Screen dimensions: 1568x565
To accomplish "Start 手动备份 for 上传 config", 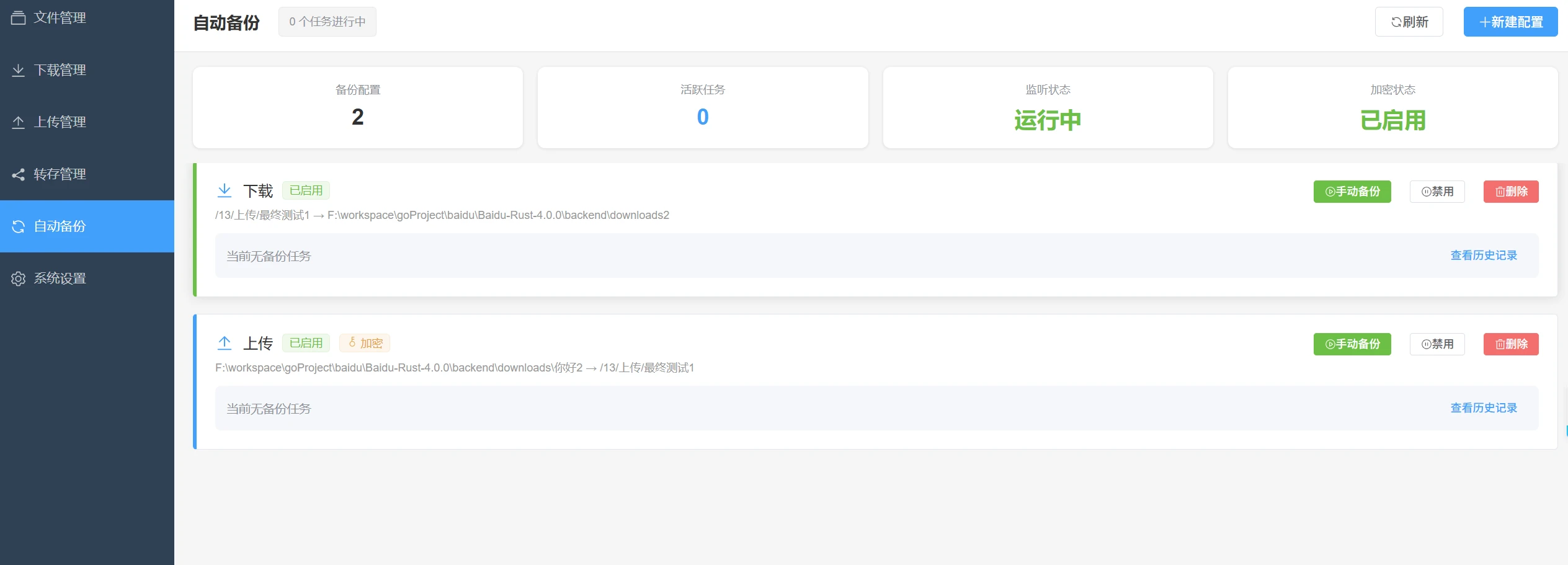I will (x=1352, y=344).
